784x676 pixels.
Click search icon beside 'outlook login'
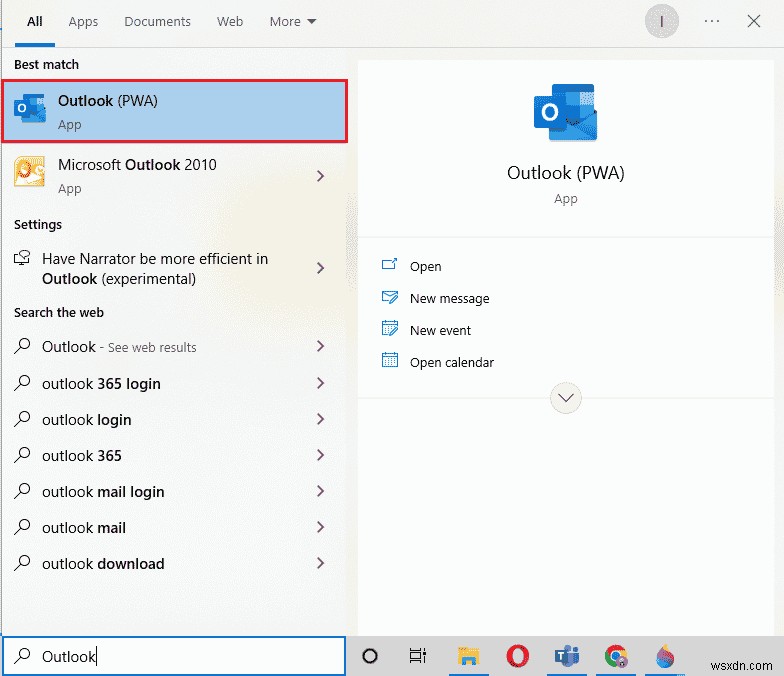(22, 419)
